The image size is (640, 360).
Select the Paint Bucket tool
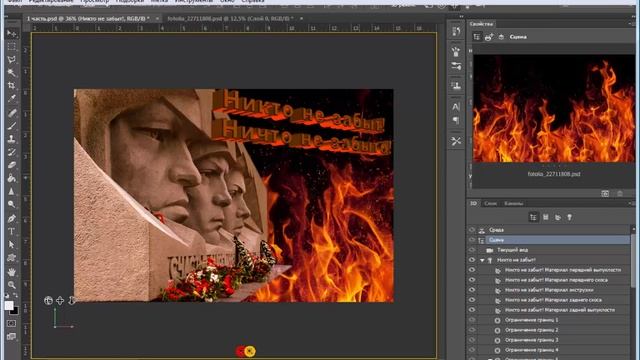point(11,178)
